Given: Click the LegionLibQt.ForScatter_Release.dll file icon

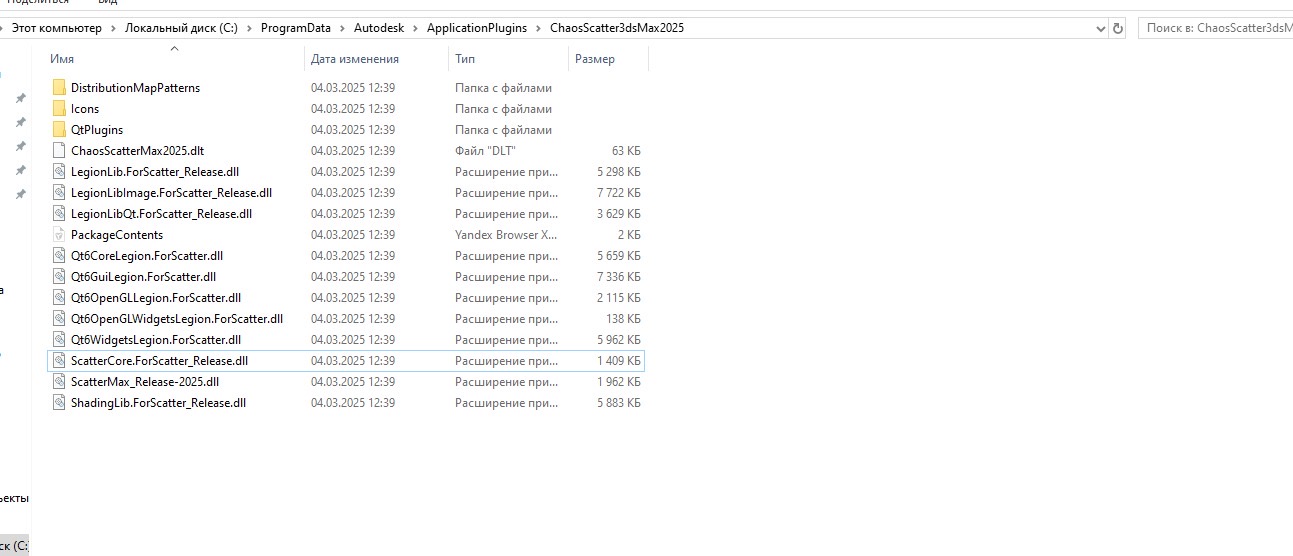Looking at the screenshot, I should tap(59, 214).
